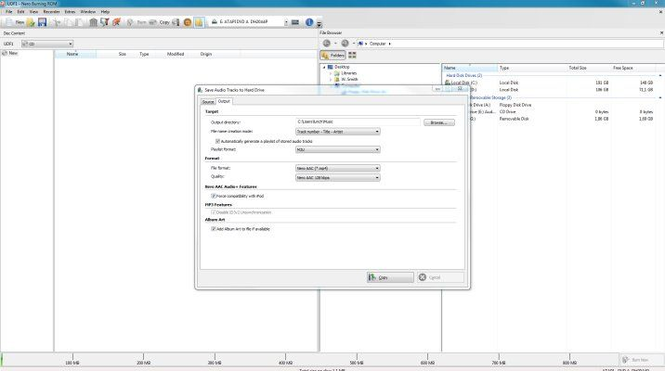Click the Browse button for output directory
Screen dimensions: 665x371
439,123
